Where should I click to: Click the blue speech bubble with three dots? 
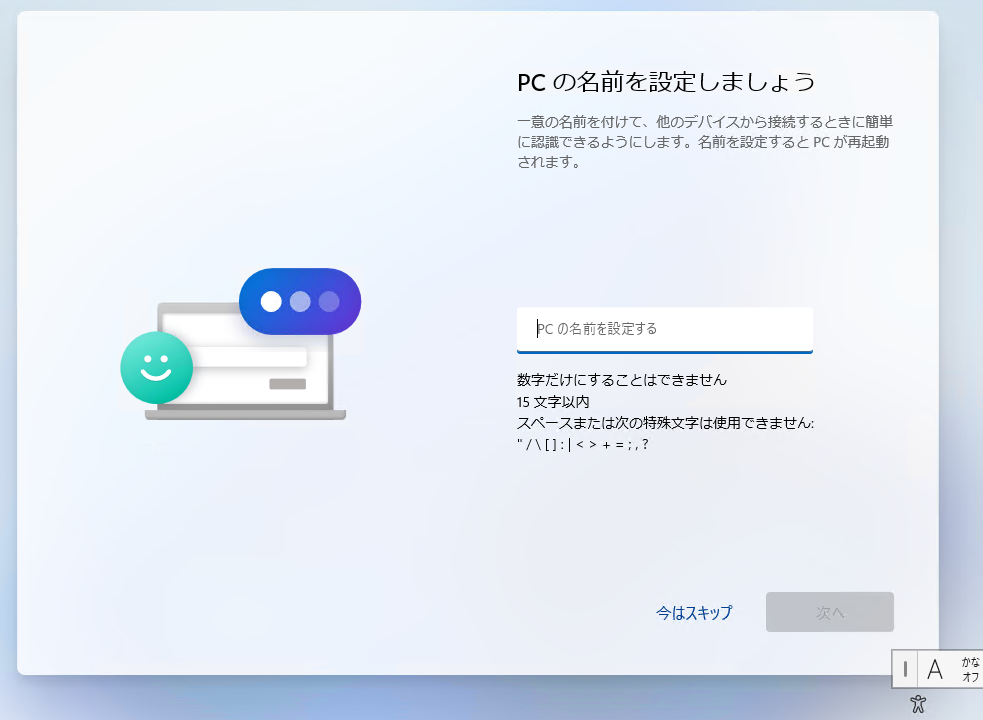299,300
